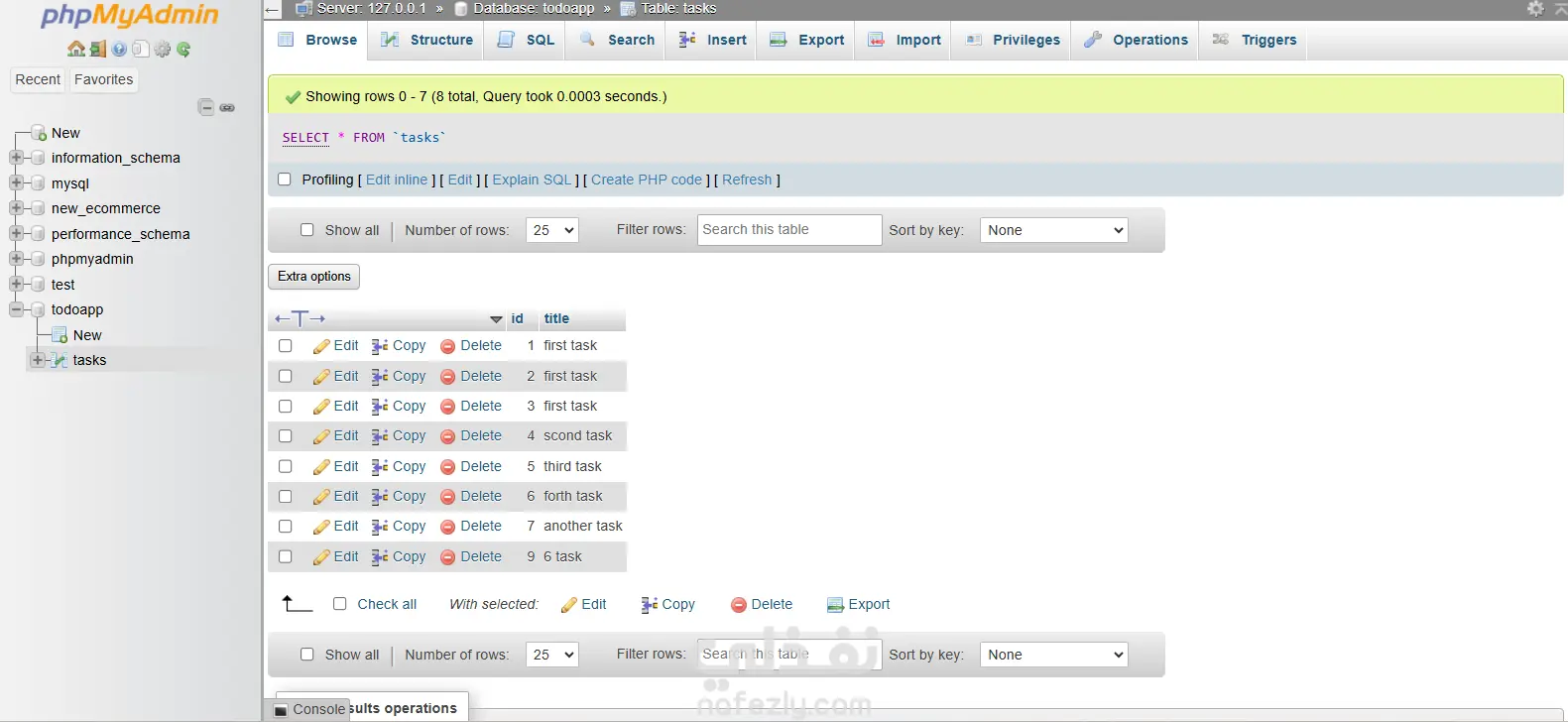Expand the information_schema database node
Screen dimensions: 1568x722
click(16, 158)
